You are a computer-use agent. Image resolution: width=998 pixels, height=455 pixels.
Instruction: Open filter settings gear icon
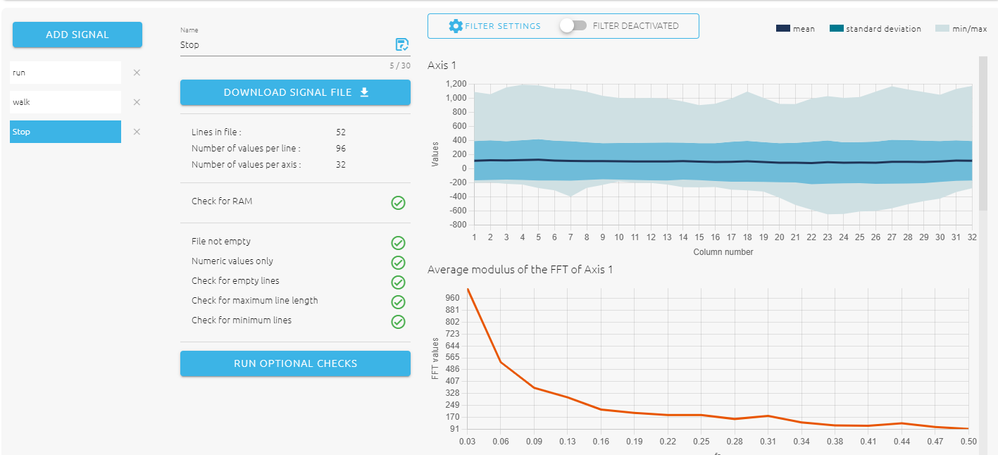pyautogui.click(x=455, y=26)
